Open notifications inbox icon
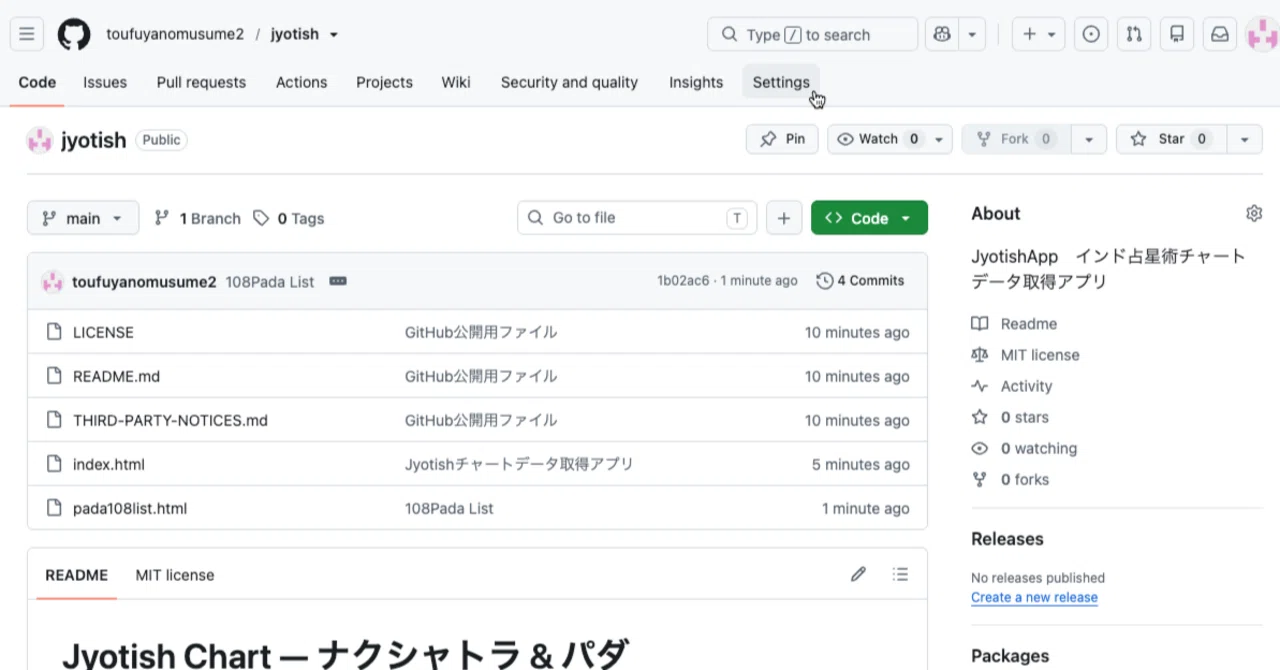 [1220, 34]
